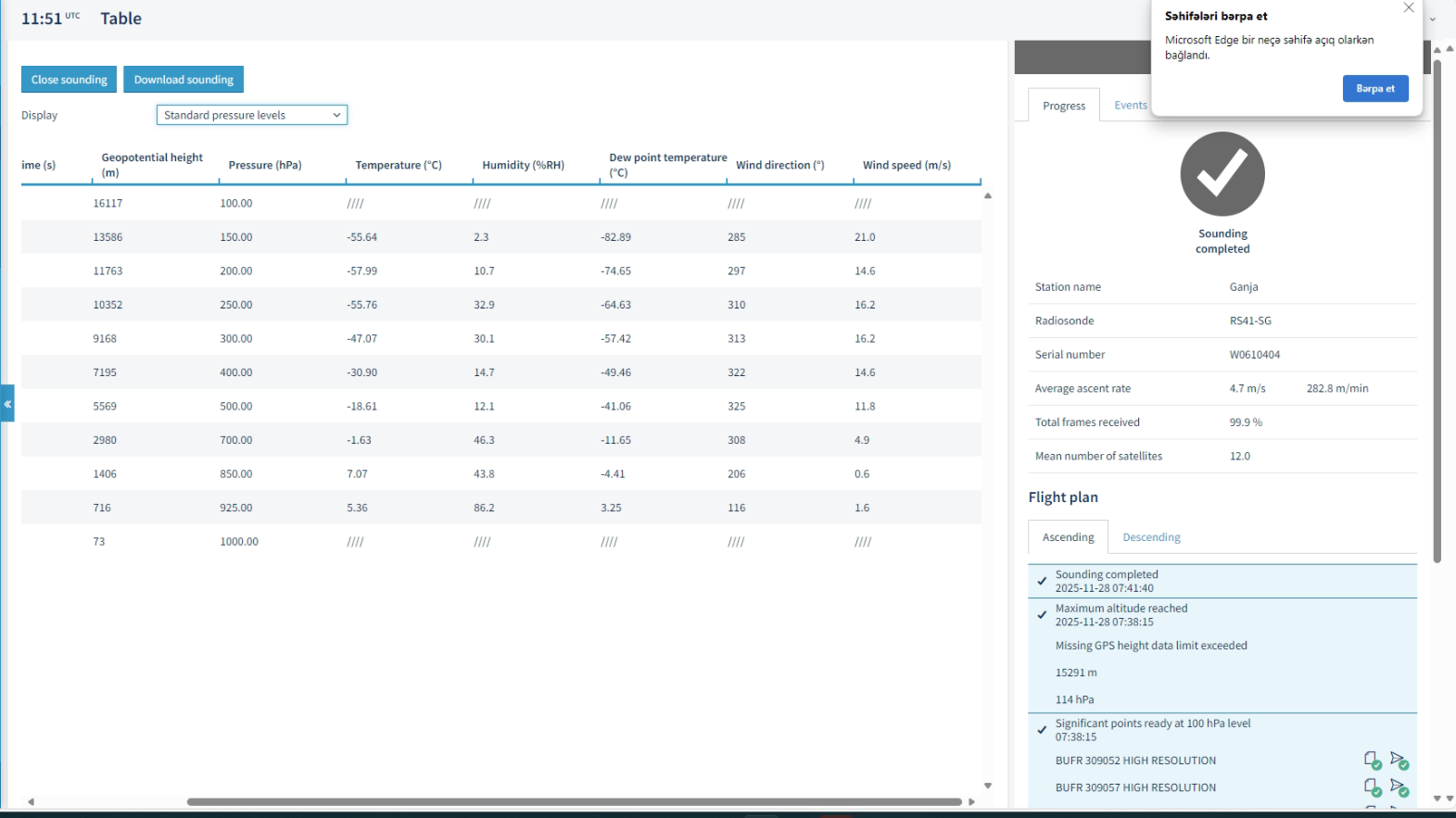Click the table's scroll-up arrow
Image resolution: width=1456 pixels, height=818 pixels.
(988, 195)
